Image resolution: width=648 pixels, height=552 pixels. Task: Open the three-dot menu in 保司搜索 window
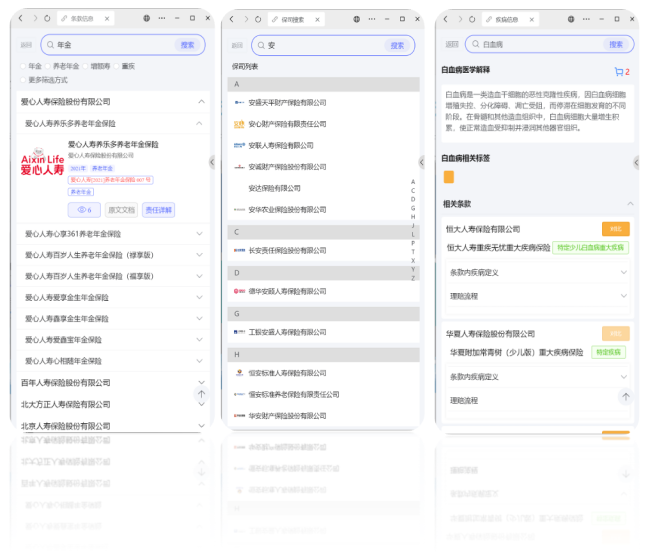pyautogui.click(x=372, y=19)
